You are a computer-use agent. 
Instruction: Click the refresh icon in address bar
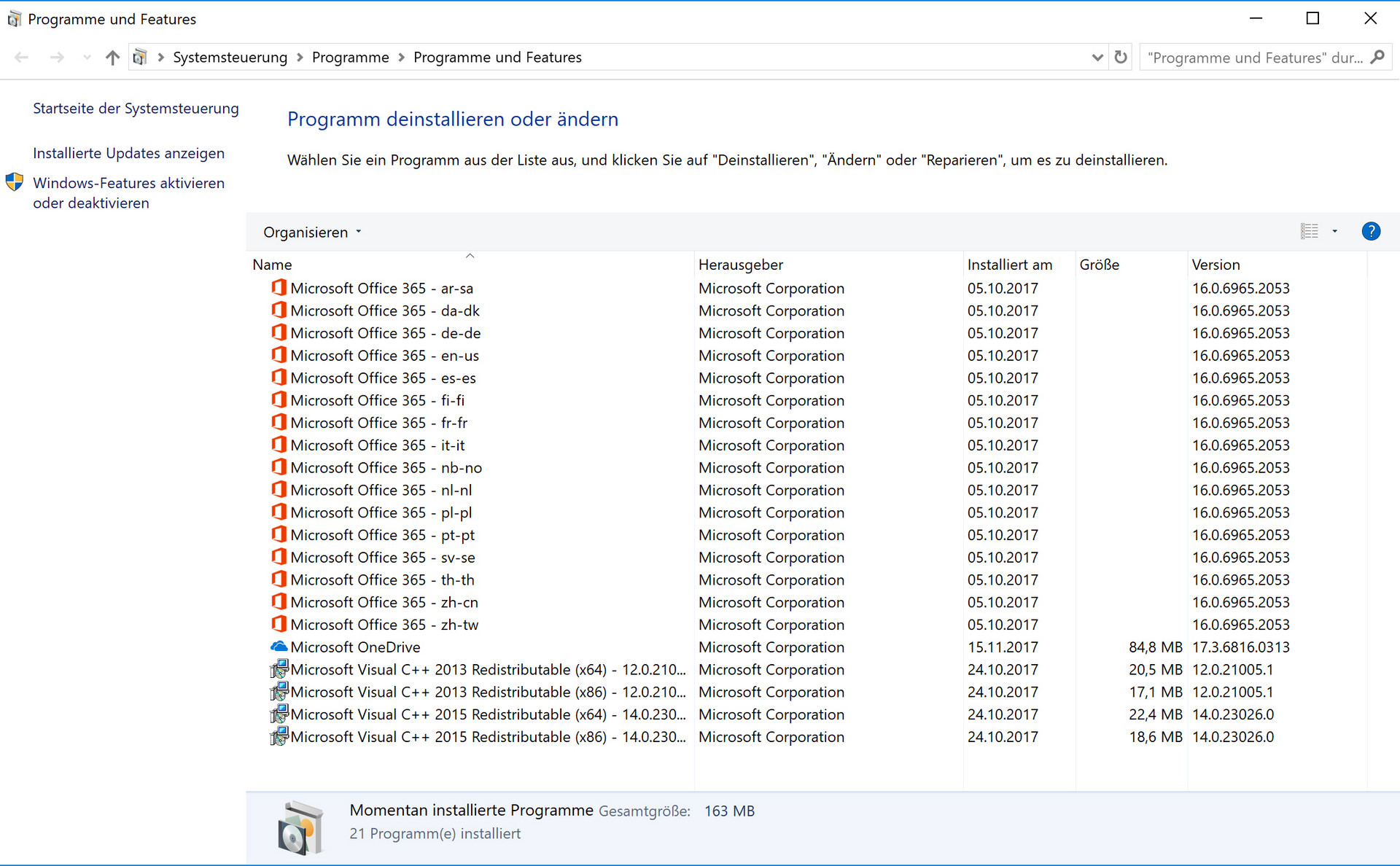click(x=1121, y=57)
